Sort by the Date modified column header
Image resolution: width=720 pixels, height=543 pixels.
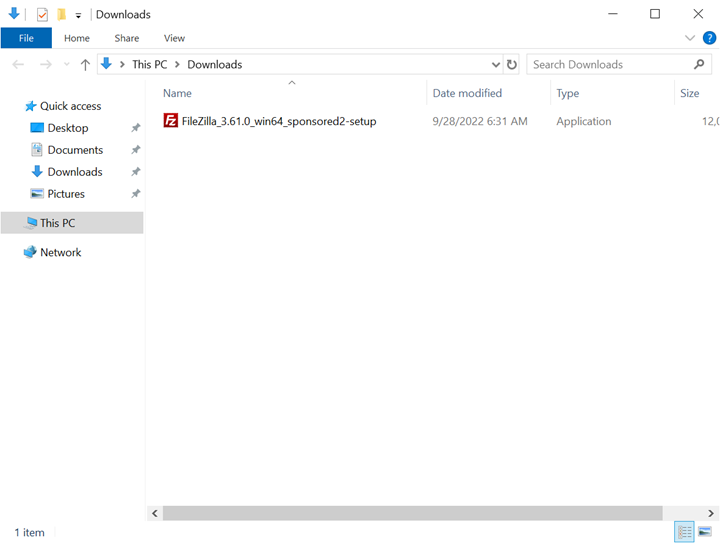[467, 93]
